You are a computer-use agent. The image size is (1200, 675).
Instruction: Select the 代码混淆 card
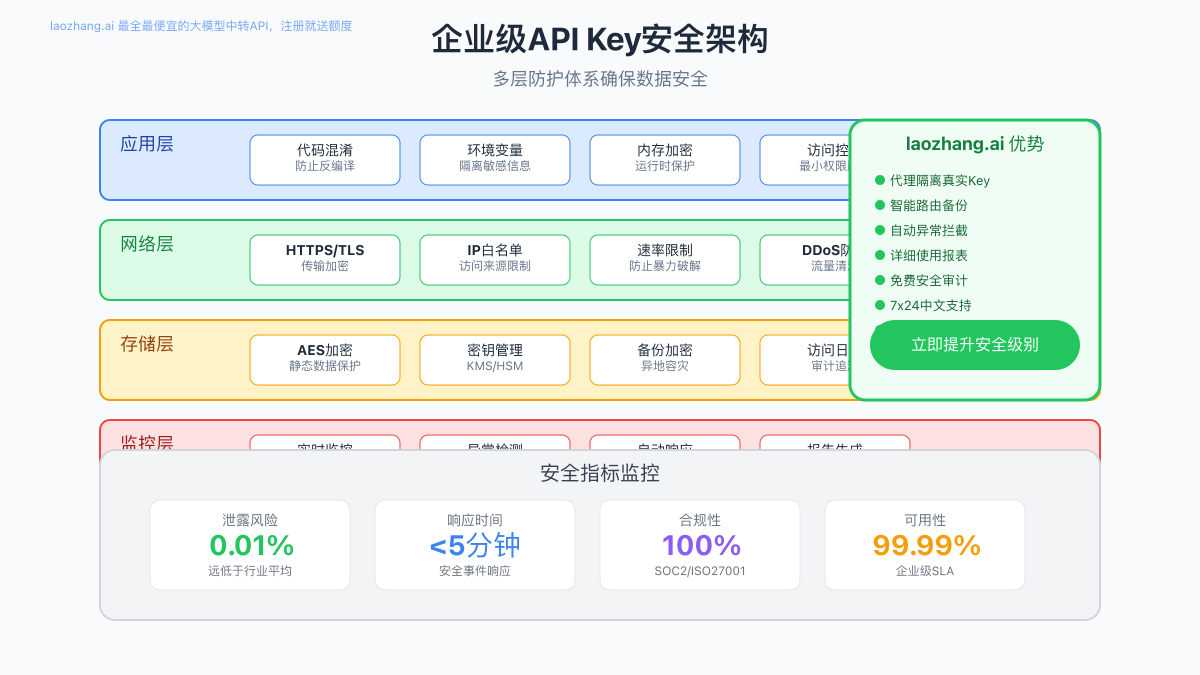(x=325, y=160)
